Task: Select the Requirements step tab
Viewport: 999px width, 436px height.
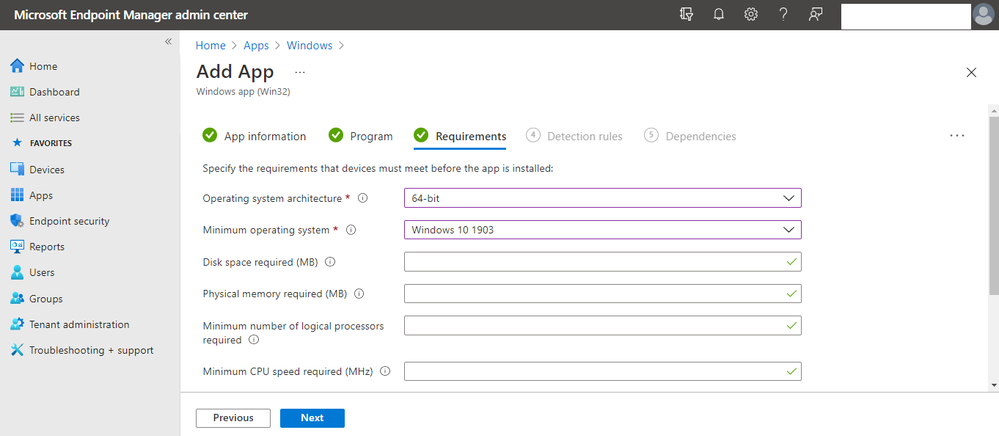Action: pyautogui.click(x=460, y=136)
